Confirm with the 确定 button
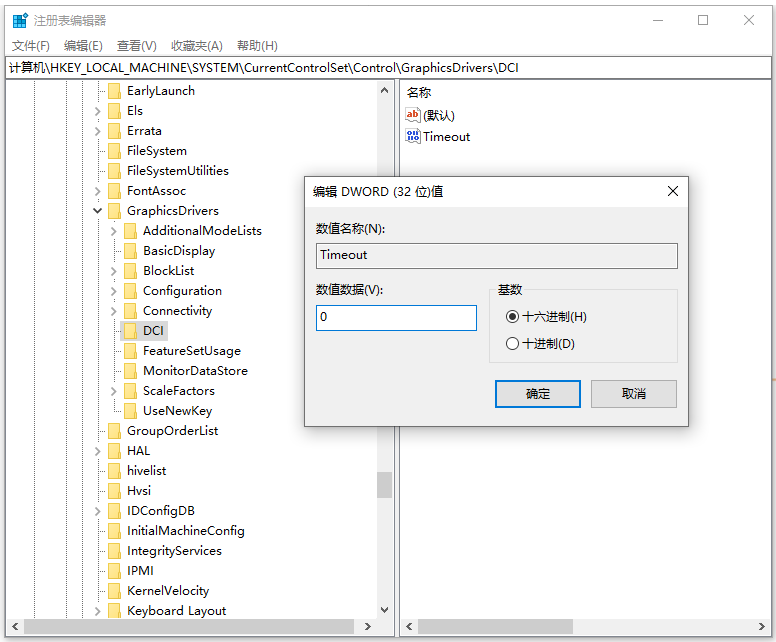The height and width of the screenshot is (642, 776). (538, 394)
